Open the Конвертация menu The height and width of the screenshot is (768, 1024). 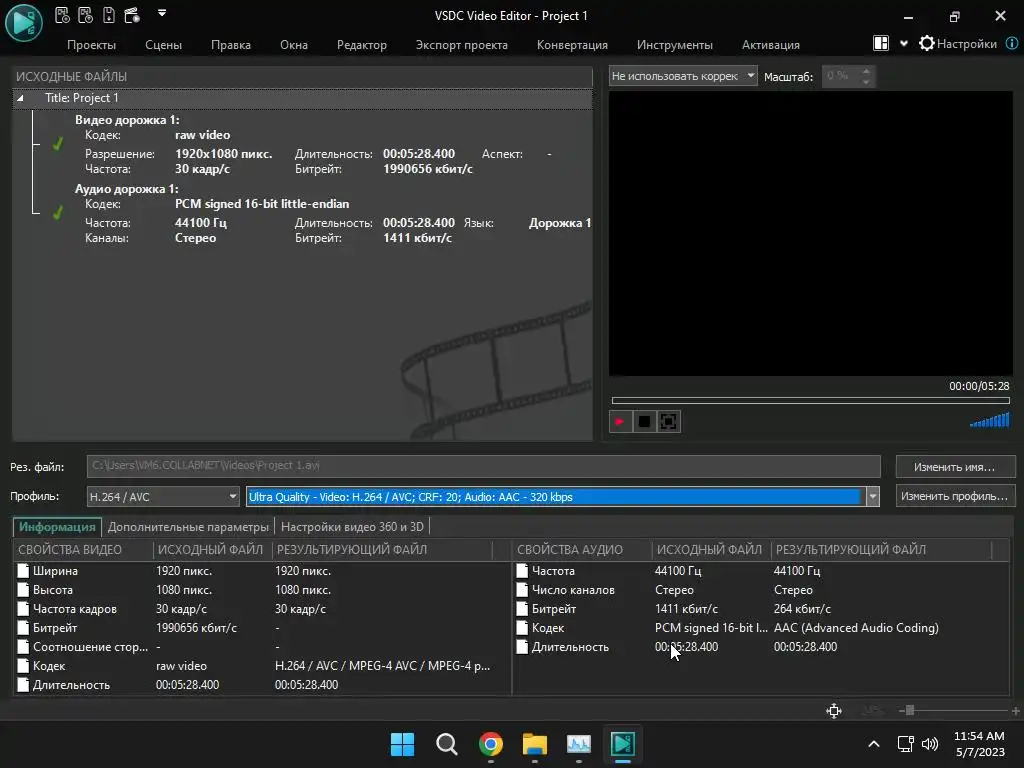[572, 44]
